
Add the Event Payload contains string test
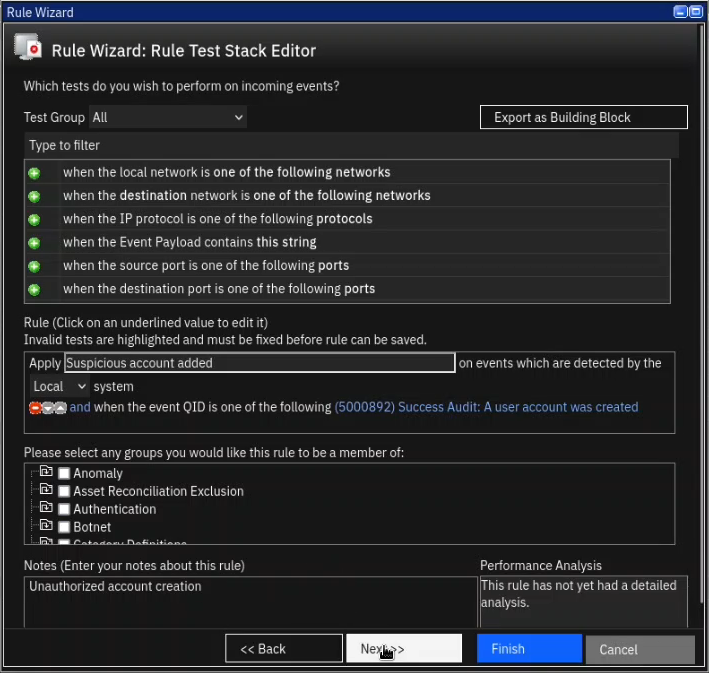[34, 243]
